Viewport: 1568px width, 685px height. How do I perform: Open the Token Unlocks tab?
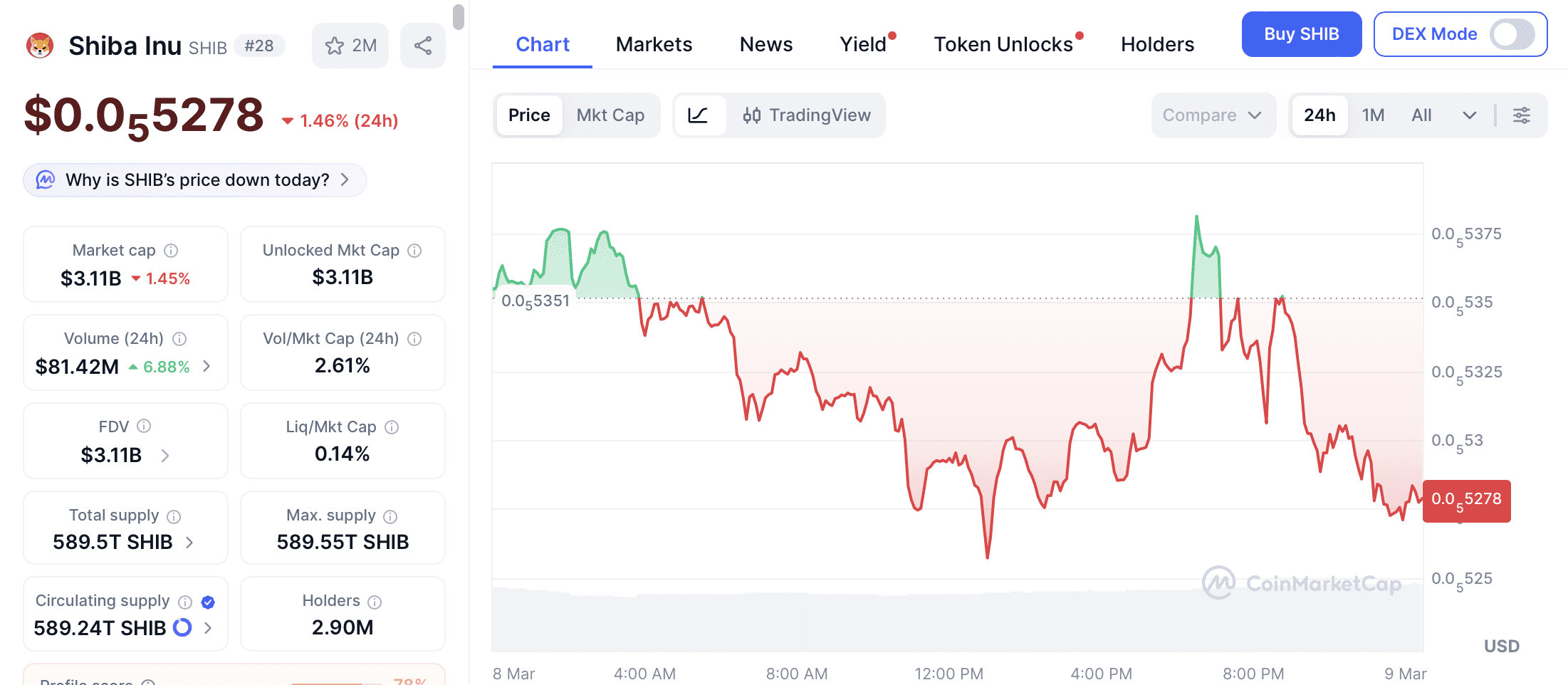(x=1003, y=44)
